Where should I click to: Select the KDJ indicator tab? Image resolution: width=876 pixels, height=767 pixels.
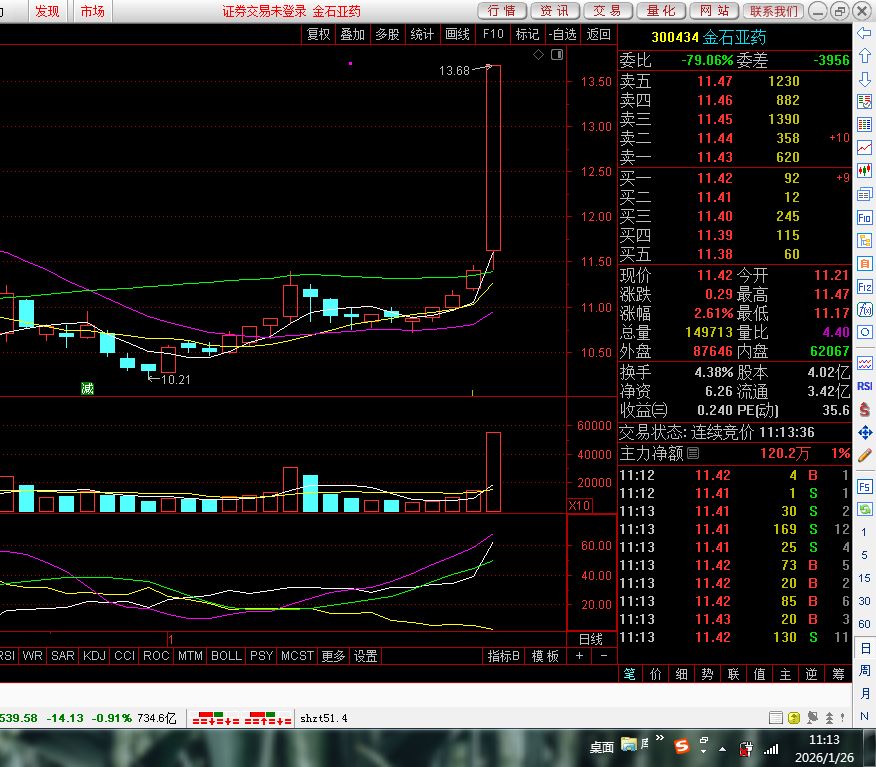94,656
